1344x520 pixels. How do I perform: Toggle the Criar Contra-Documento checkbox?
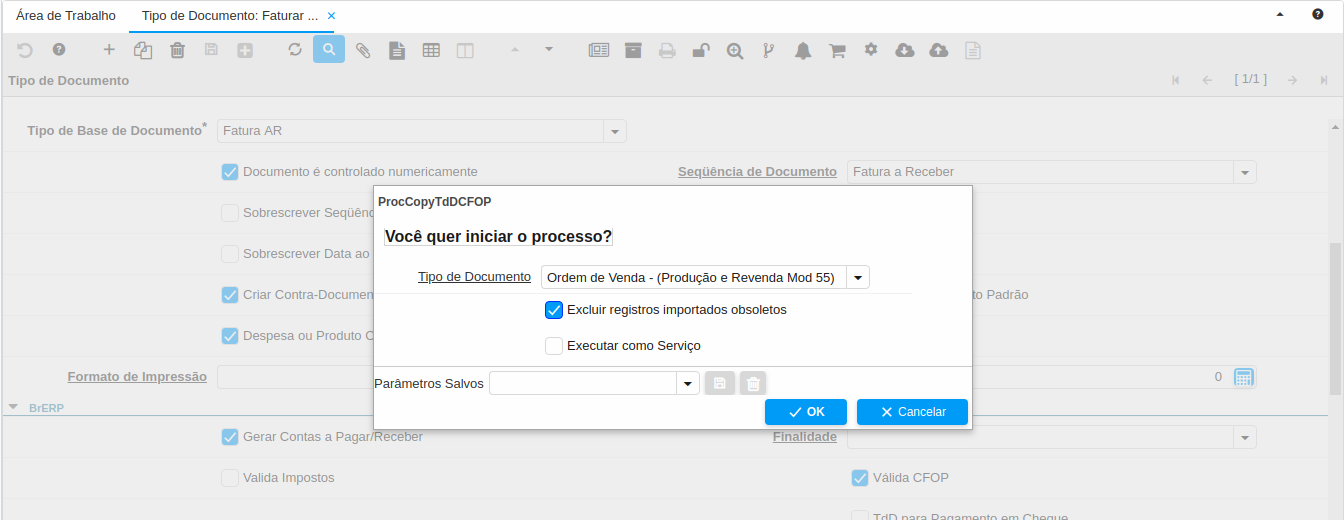[x=230, y=295]
